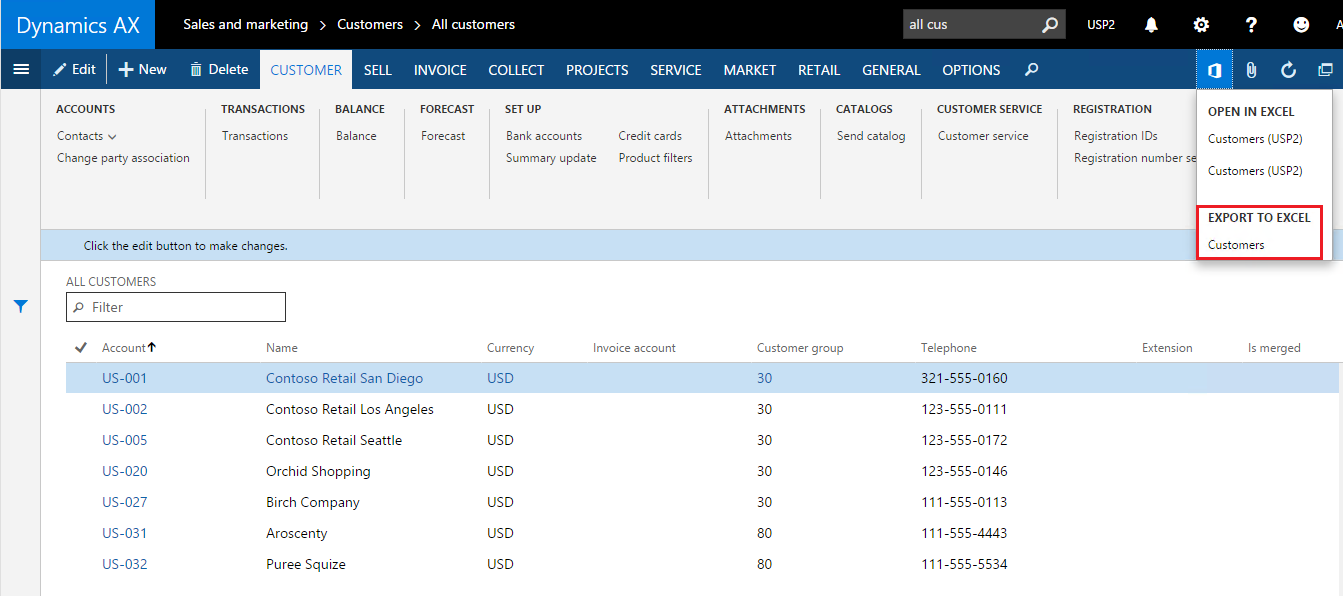1343x596 pixels.
Task: Open account link US-020
Action: 124,471
